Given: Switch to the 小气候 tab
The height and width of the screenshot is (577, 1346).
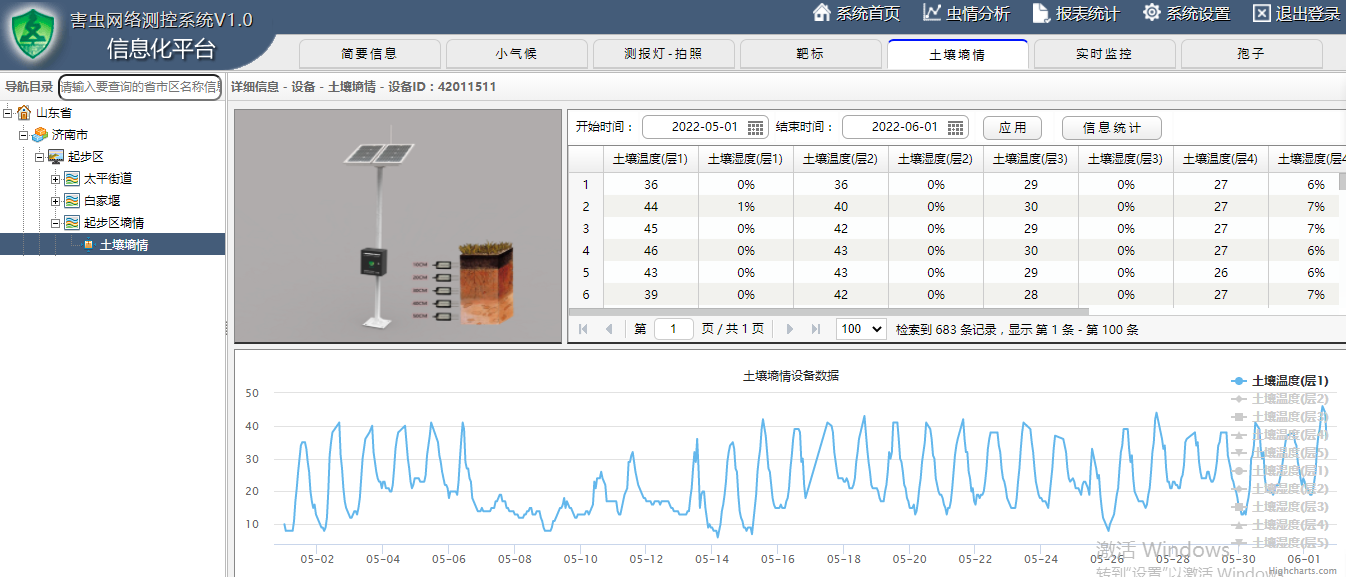Looking at the screenshot, I should point(516,54).
